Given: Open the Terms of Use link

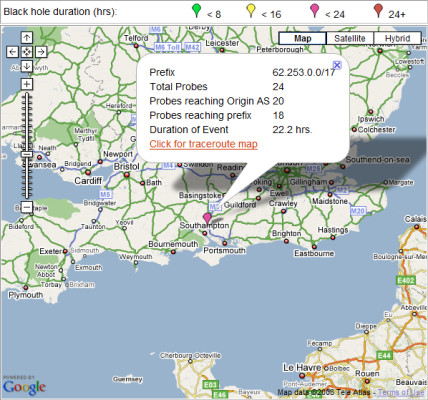Looking at the screenshot, I should (x=401, y=392).
